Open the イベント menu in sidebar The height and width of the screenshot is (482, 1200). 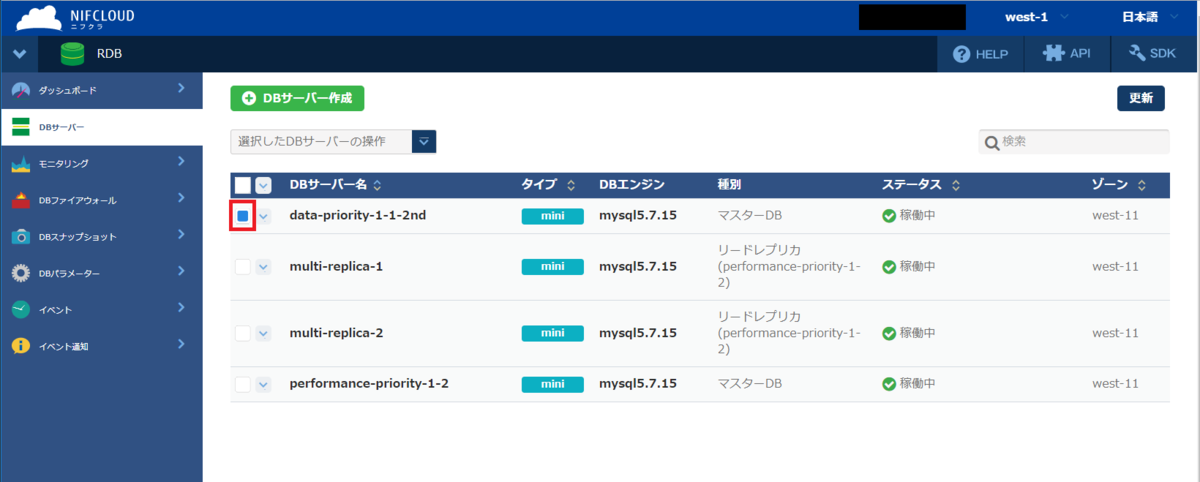pos(55,310)
